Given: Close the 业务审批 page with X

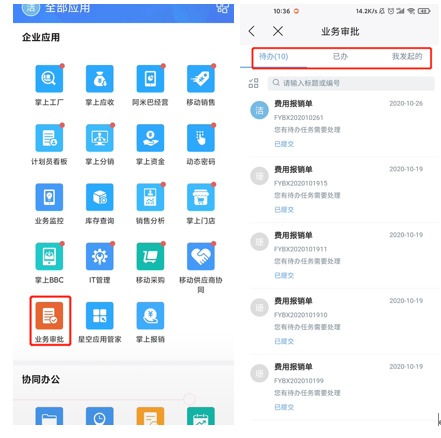Looking at the screenshot, I should tap(278, 31).
